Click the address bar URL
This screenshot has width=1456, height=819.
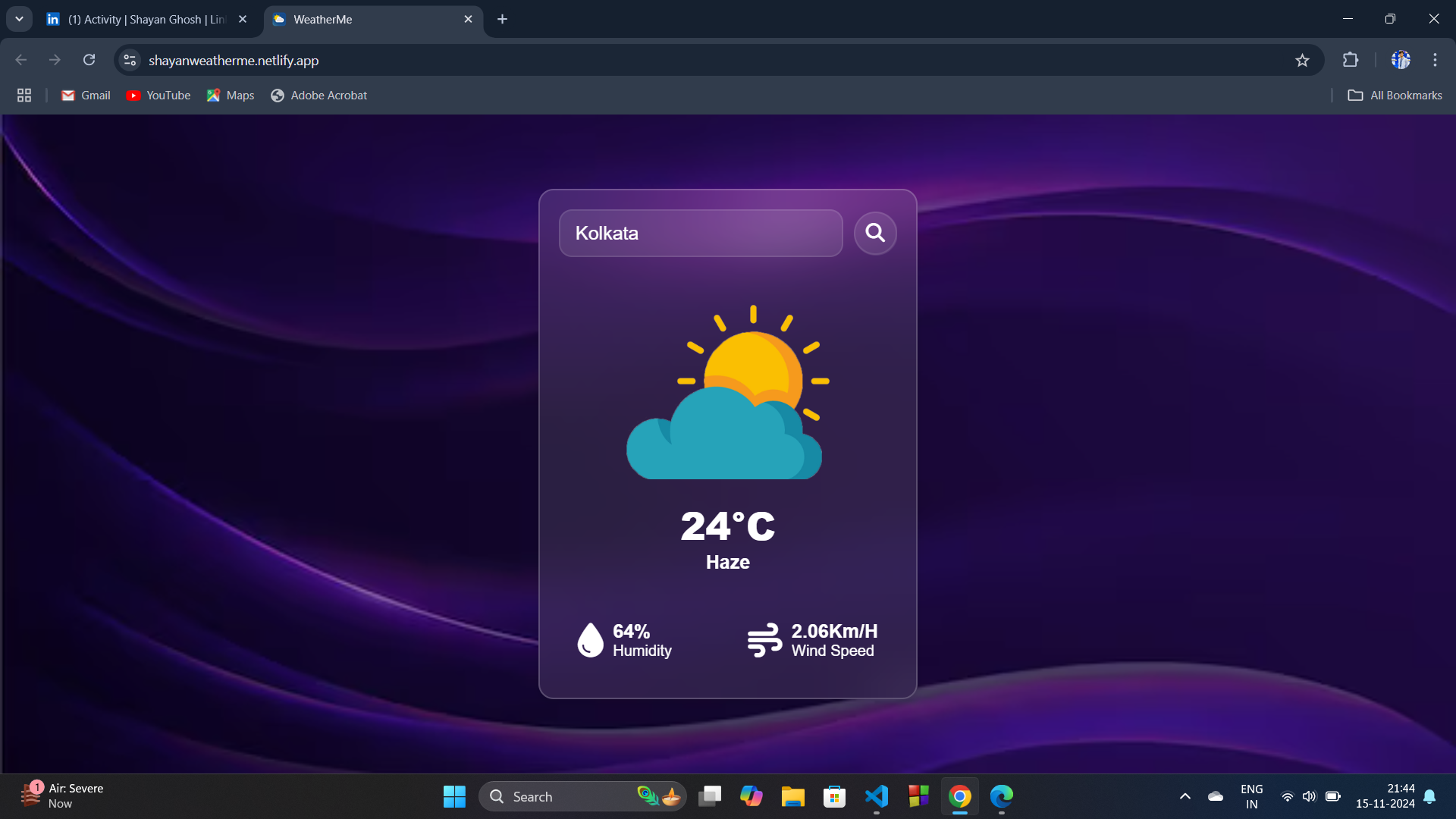click(234, 60)
